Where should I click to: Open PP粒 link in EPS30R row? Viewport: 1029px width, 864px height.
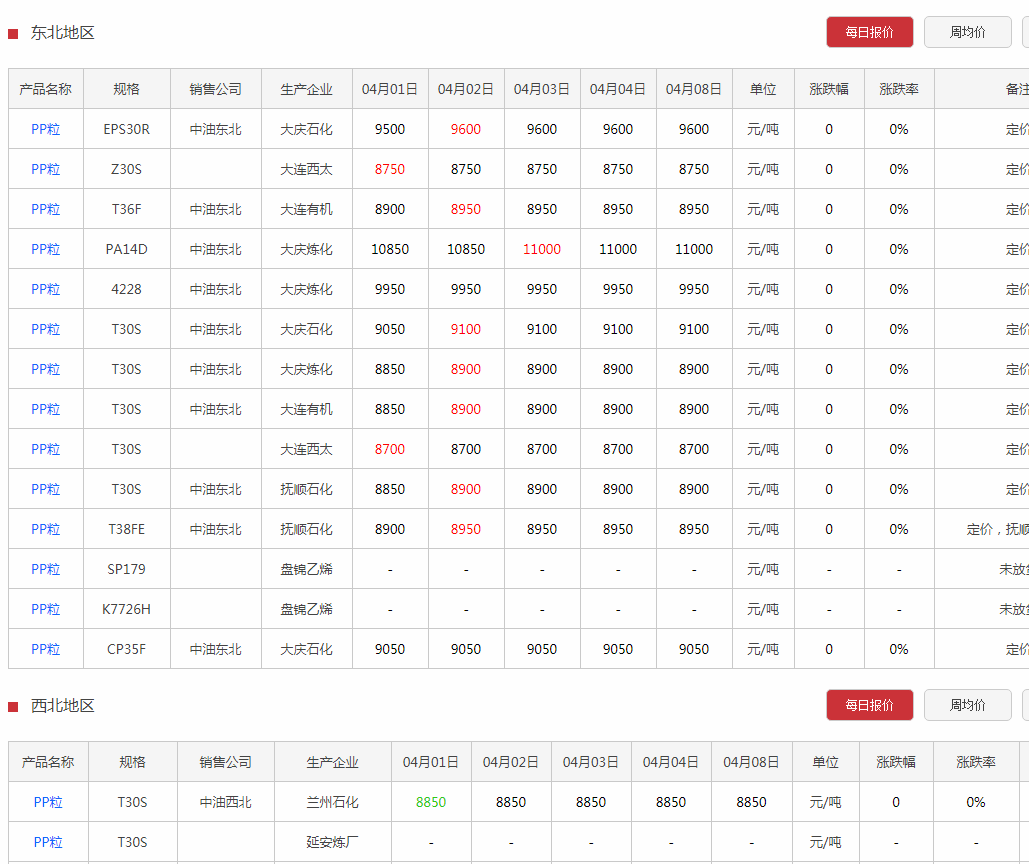(x=46, y=129)
